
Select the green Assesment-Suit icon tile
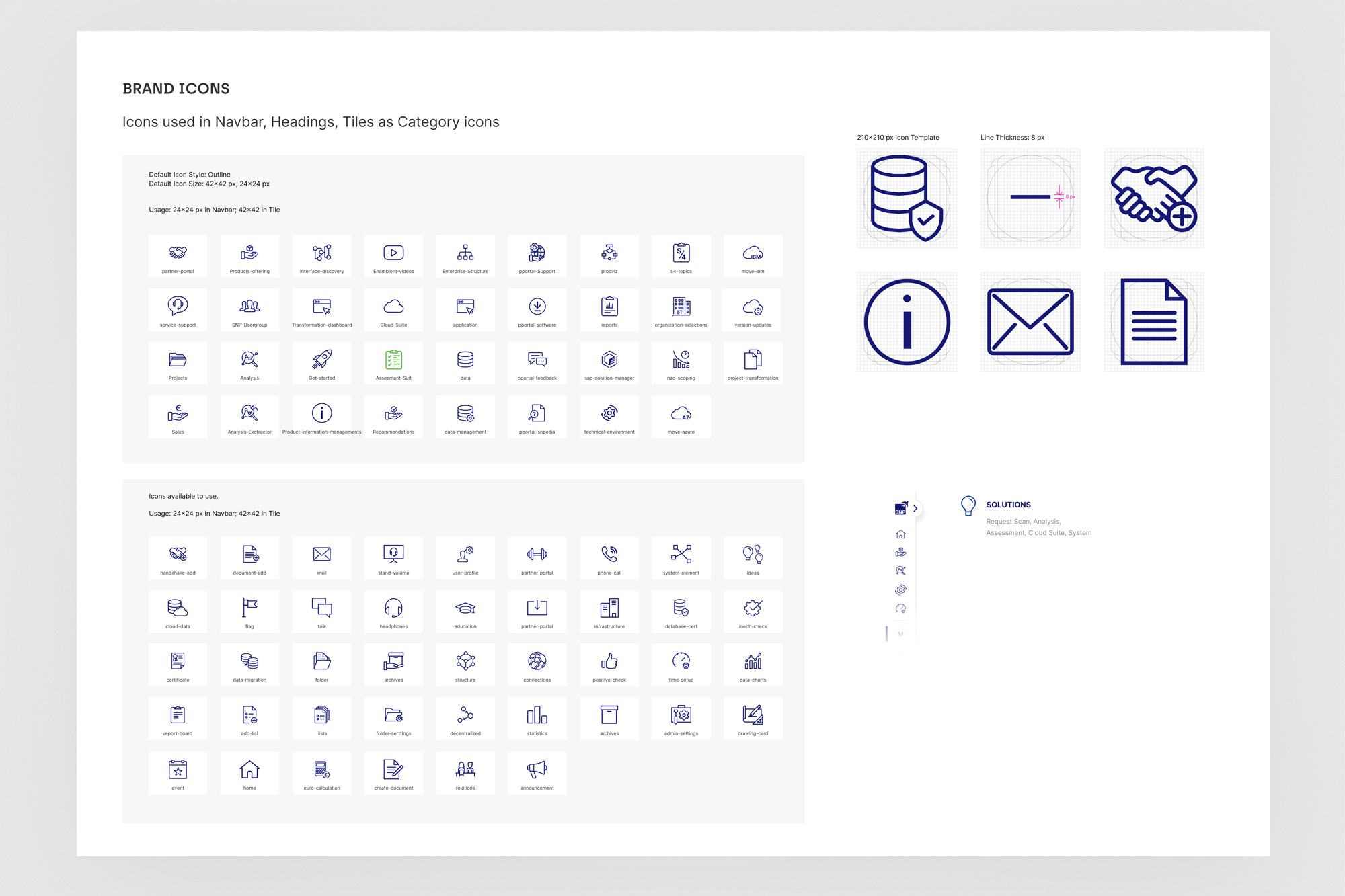(x=393, y=362)
